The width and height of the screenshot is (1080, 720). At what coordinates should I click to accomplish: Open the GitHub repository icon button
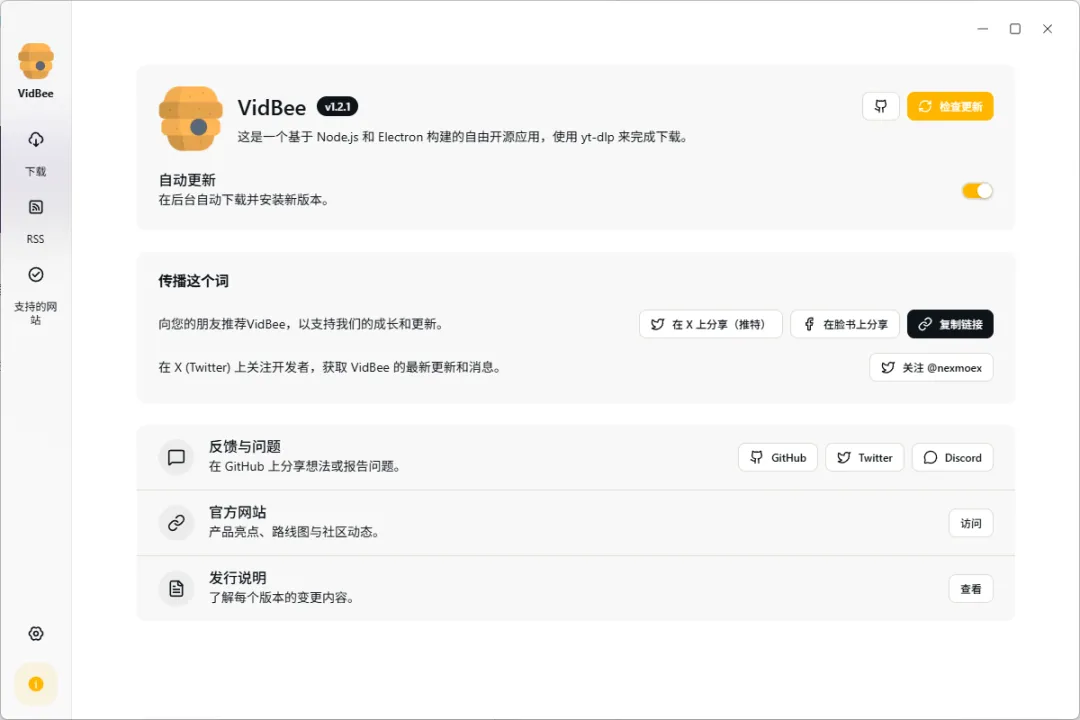(x=881, y=106)
